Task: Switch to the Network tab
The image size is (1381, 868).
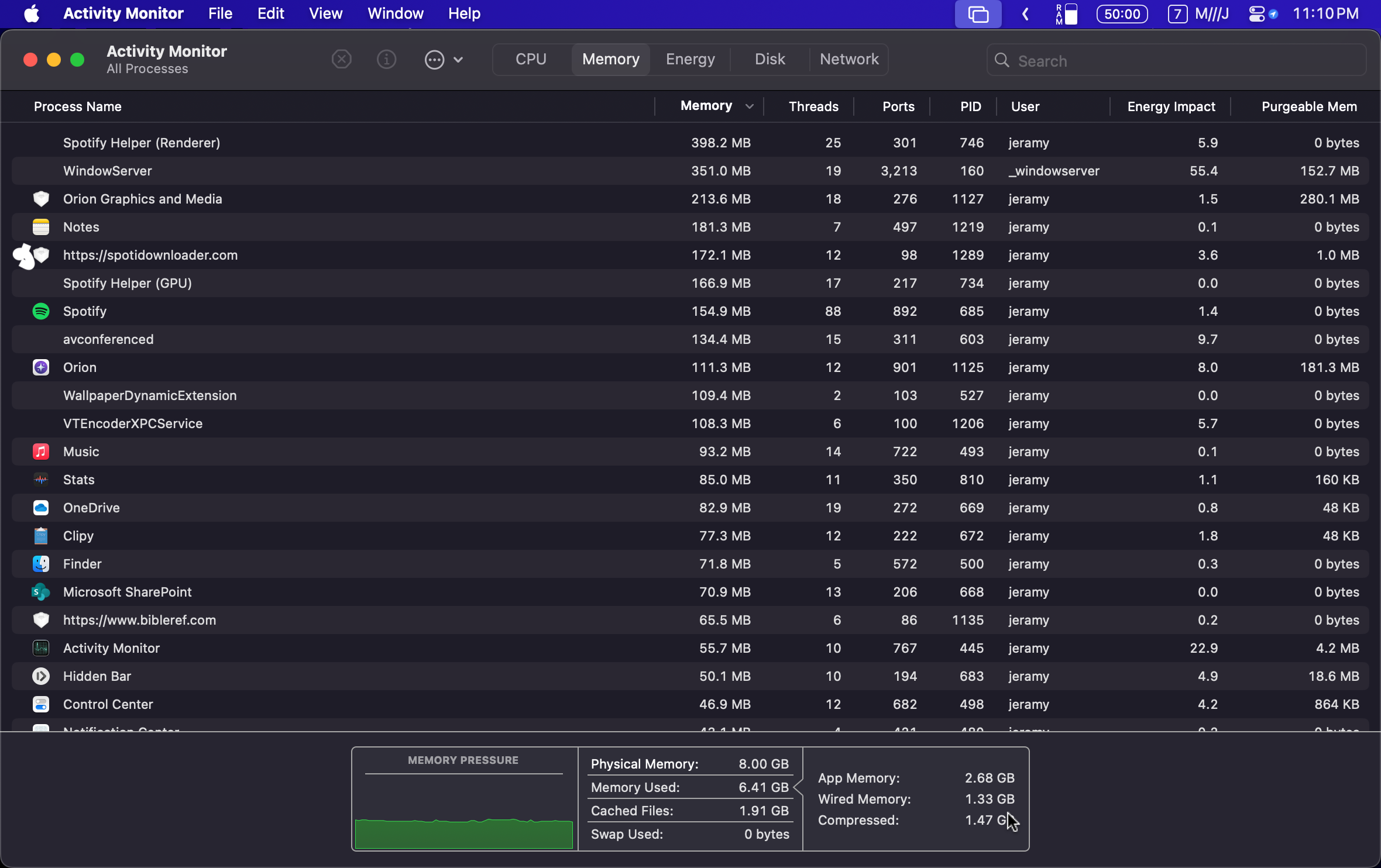Action: 848,60
